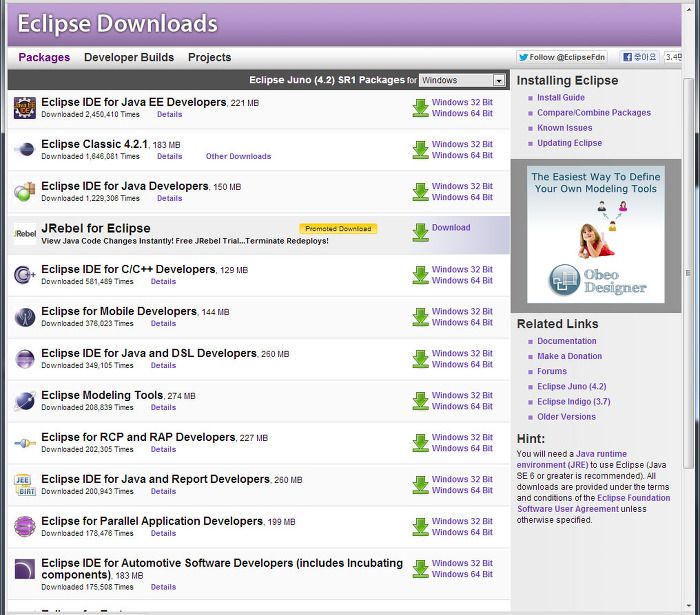Click the Eclipse Modeling Tools icon
700x615 pixels.
click(x=25, y=401)
